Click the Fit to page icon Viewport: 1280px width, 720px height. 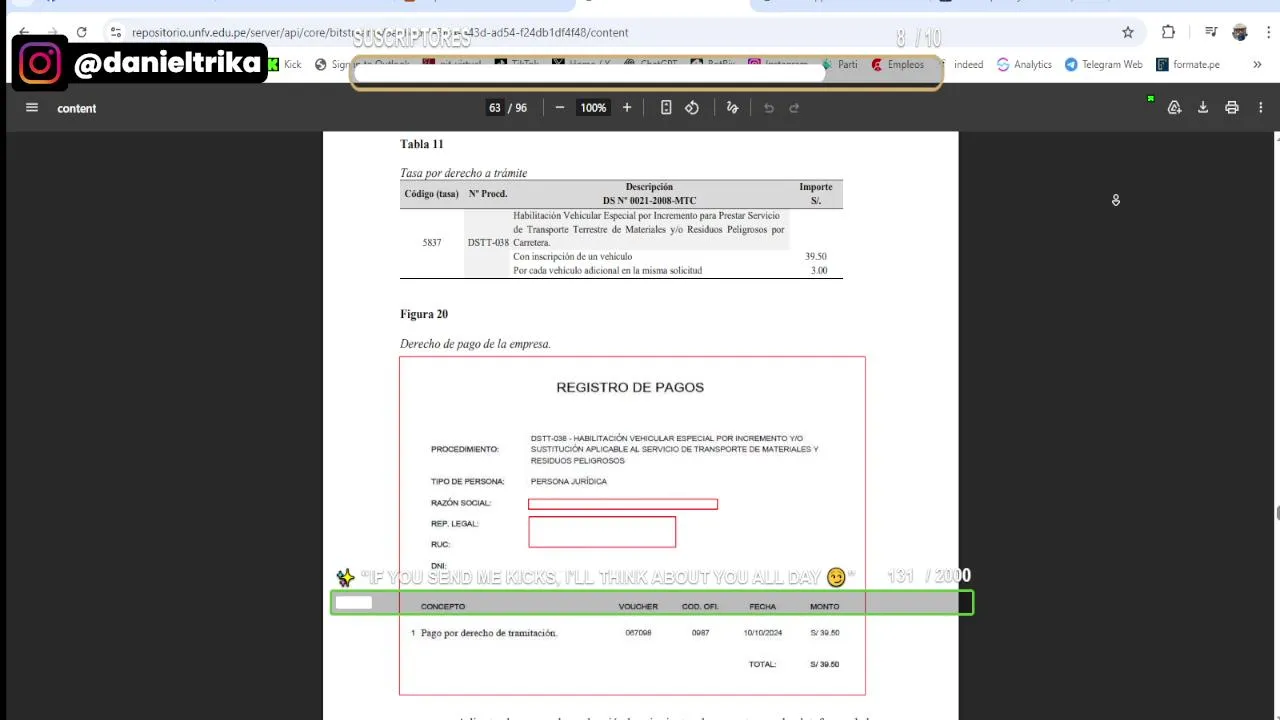tap(666, 108)
